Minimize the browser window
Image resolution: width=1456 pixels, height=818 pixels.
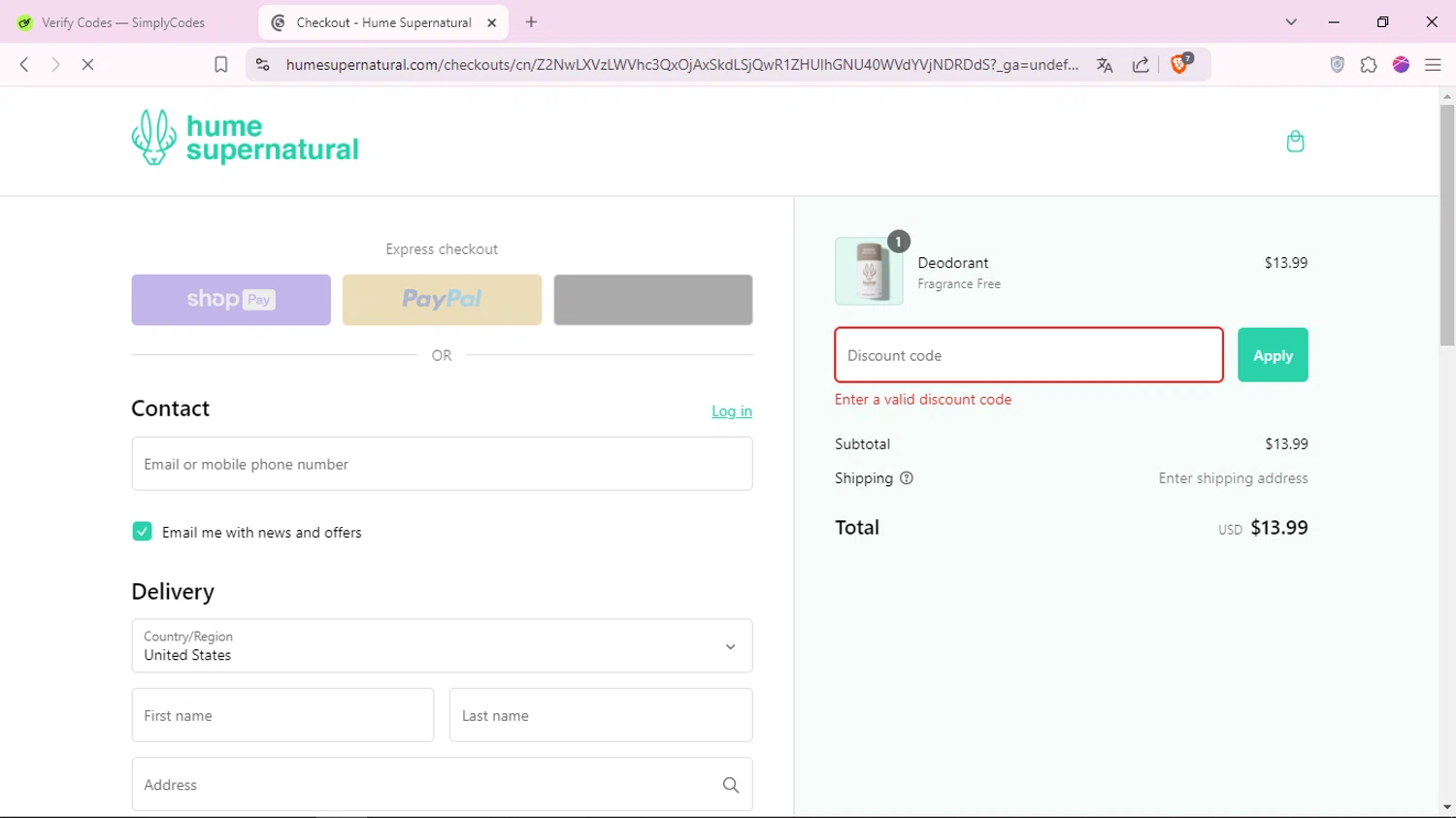[1334, 22]
